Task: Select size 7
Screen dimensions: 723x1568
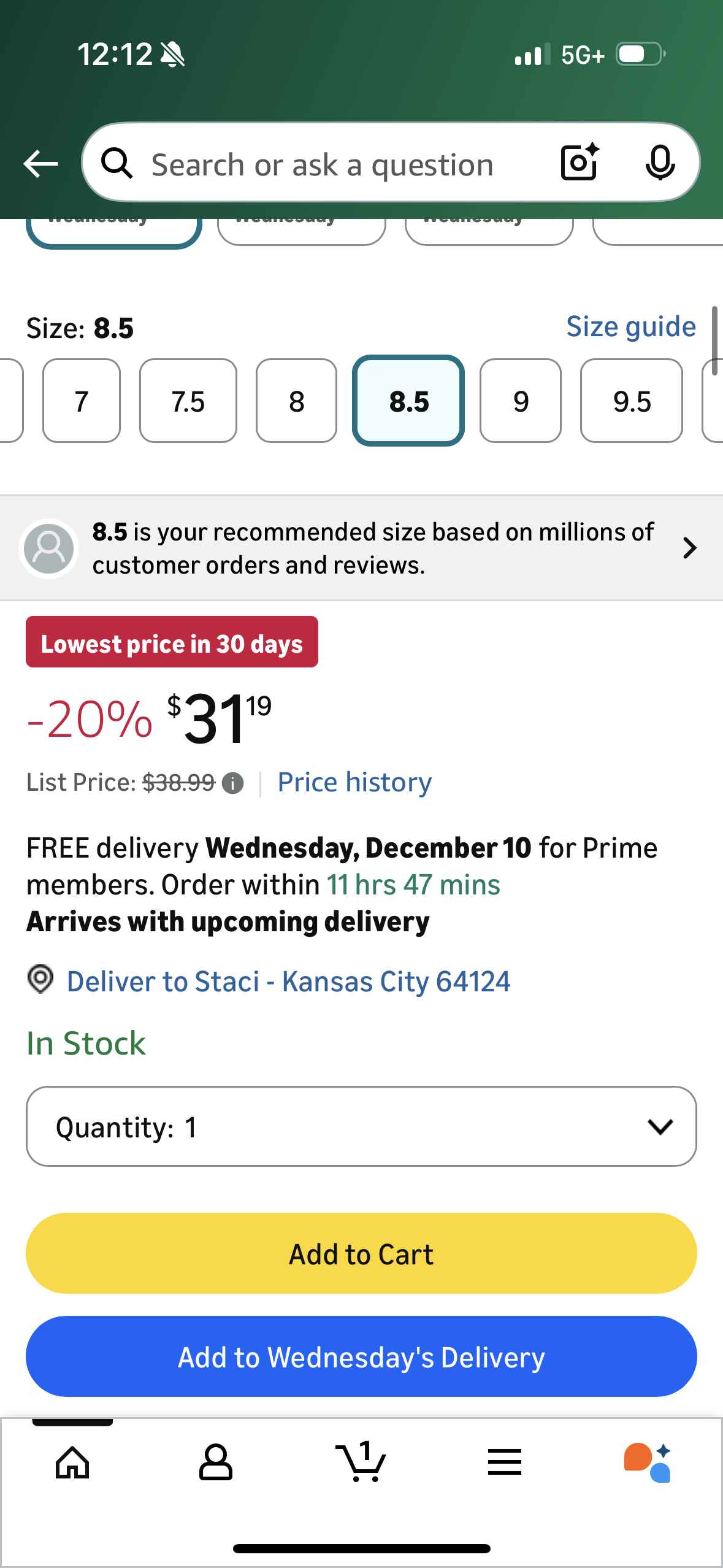Action: (82, 401)
